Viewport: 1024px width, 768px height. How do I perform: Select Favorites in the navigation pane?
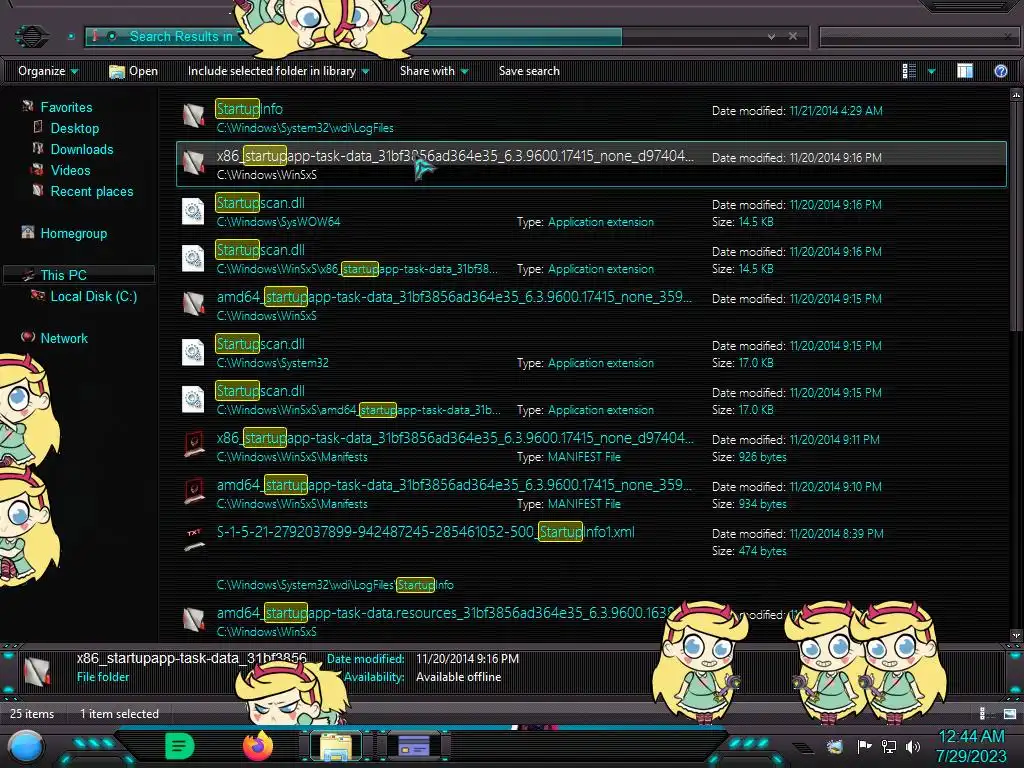66,107
